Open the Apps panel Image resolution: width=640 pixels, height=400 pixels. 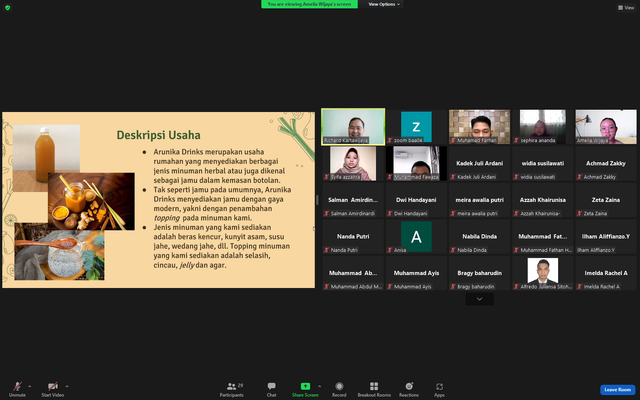(439, 389)
